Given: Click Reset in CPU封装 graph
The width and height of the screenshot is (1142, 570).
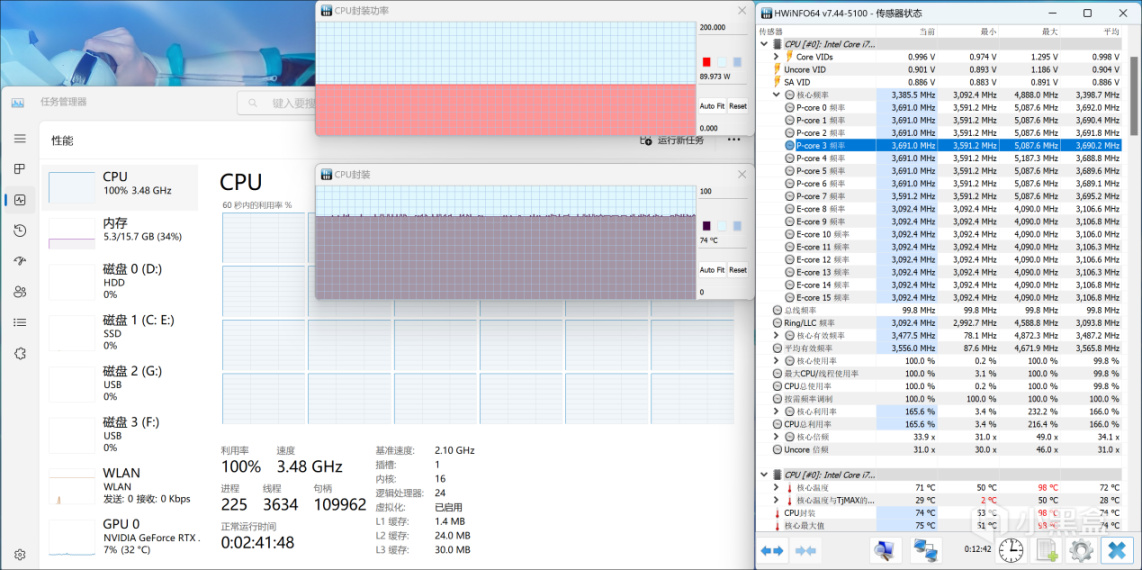Looking at the screenshot, I should click(738, 269).
